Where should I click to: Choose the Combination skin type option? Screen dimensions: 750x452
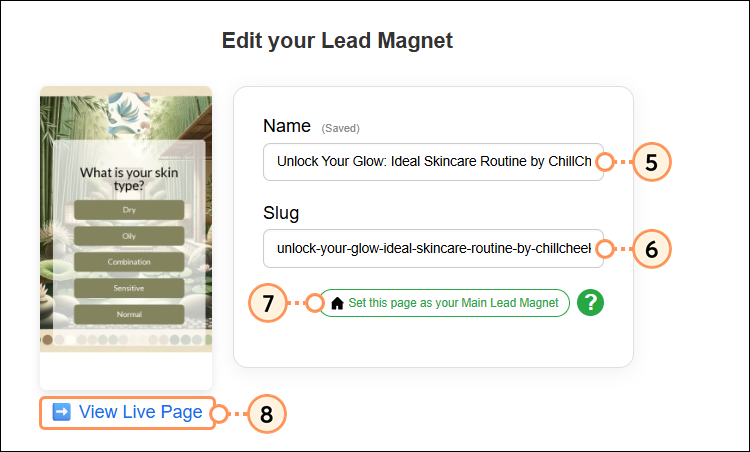[x=129, y=262]
